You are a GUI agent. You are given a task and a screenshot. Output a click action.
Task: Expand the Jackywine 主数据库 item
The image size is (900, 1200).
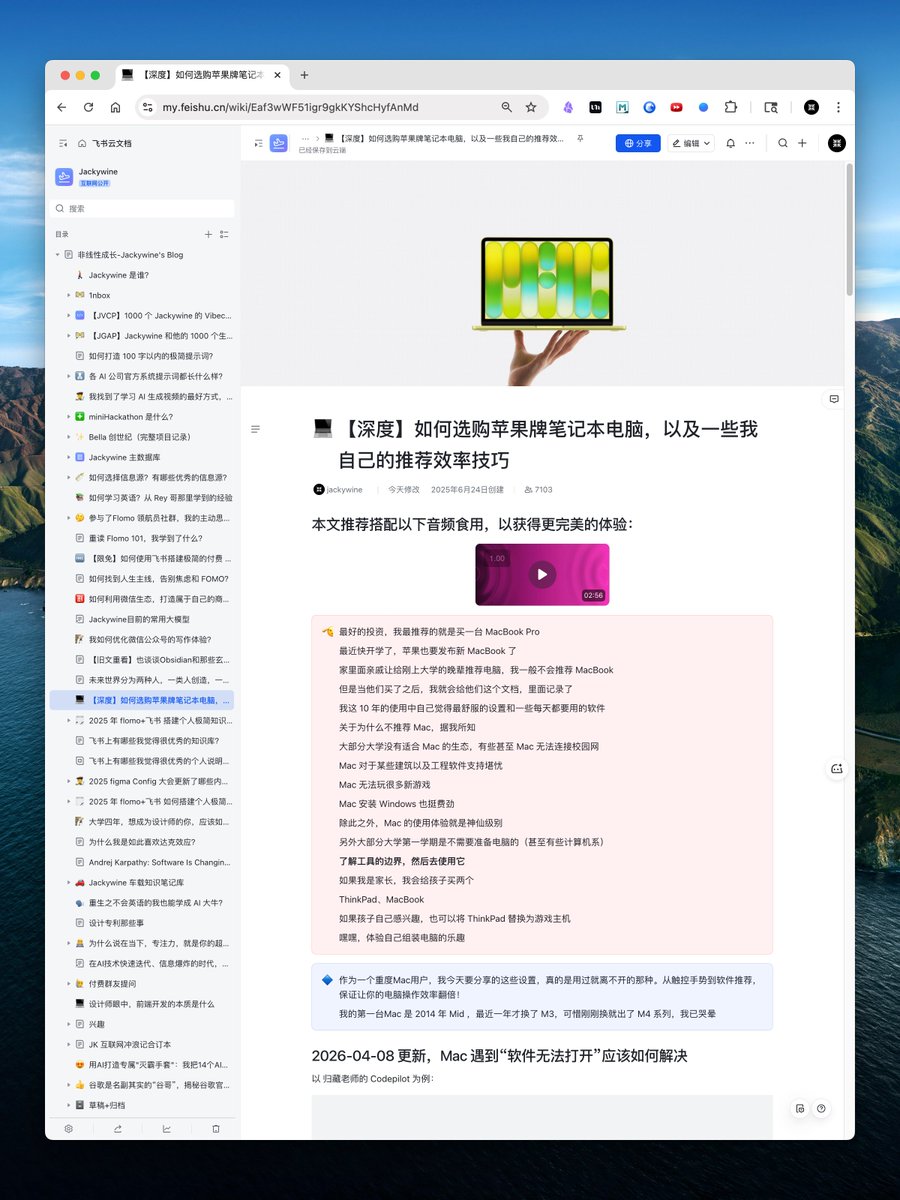[69, 457]
